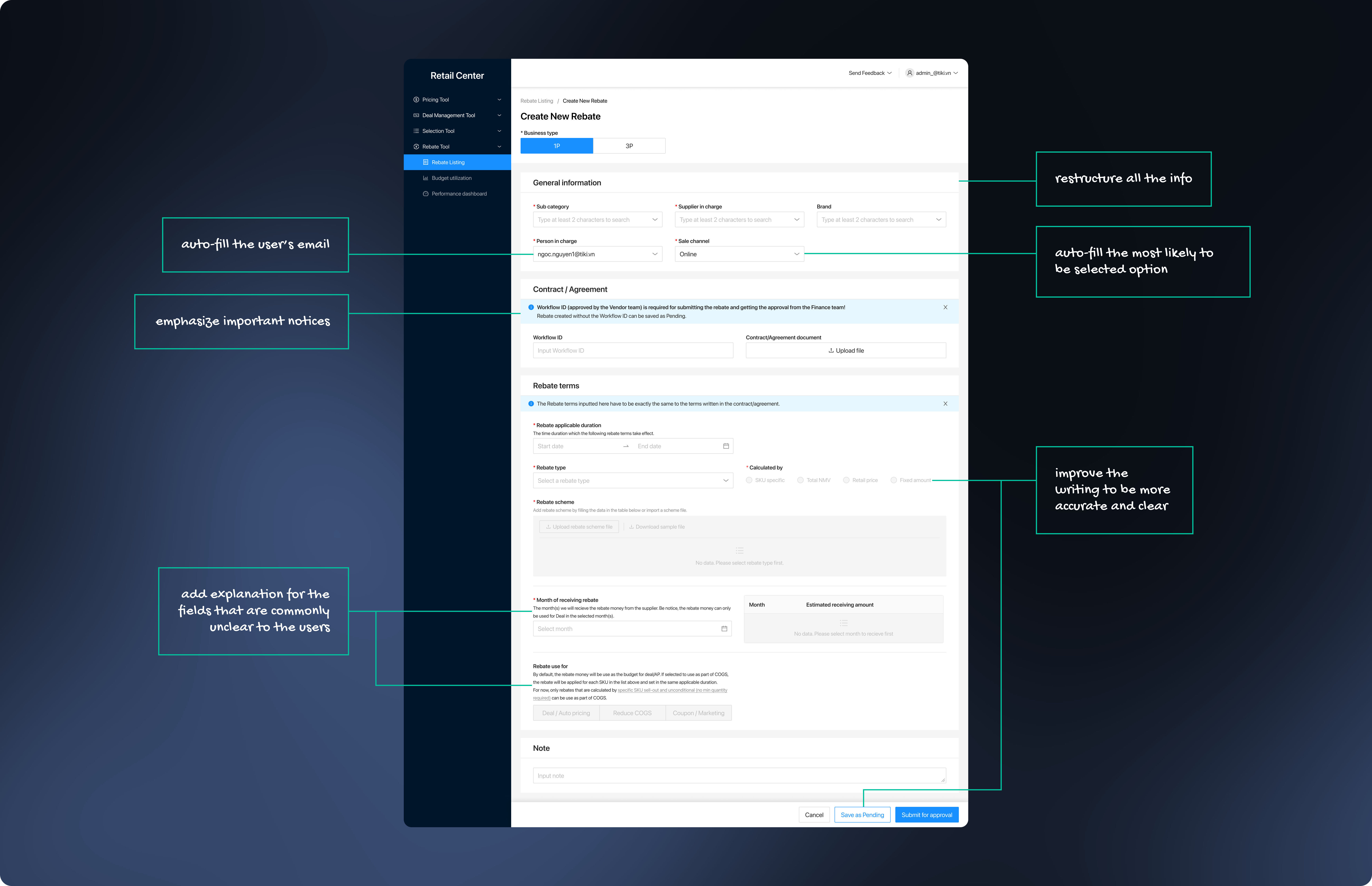Click the Workflow ID input field
Screen dimensions: 1372x886
tap(633, 350)
